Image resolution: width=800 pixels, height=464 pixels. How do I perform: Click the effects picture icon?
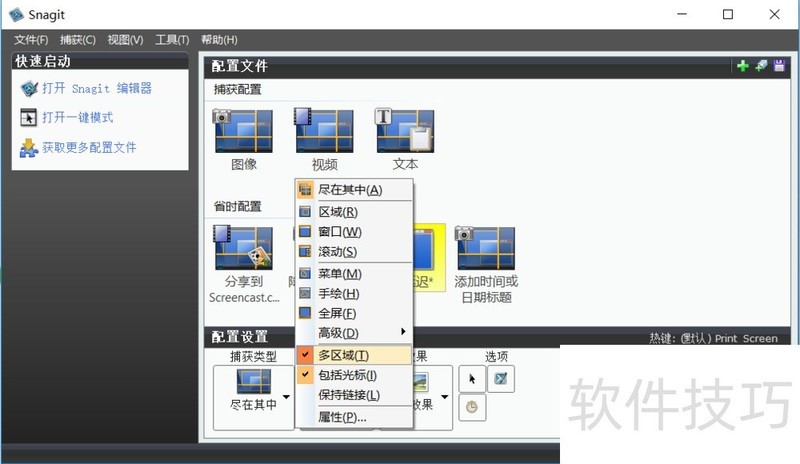pos(420,382)
